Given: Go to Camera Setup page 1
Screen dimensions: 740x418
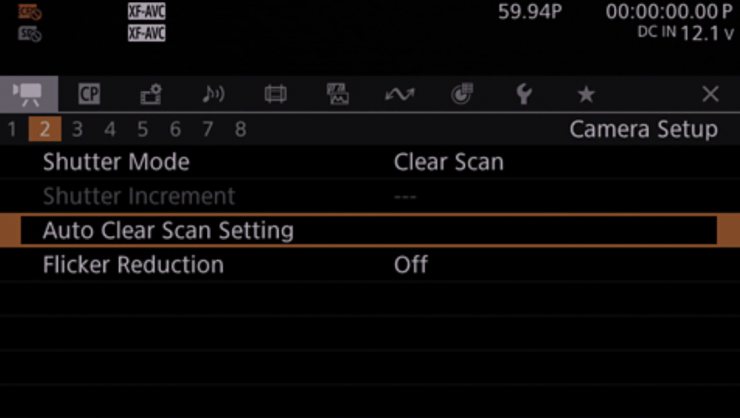Looking at the screenshot, I should [12, 129].
